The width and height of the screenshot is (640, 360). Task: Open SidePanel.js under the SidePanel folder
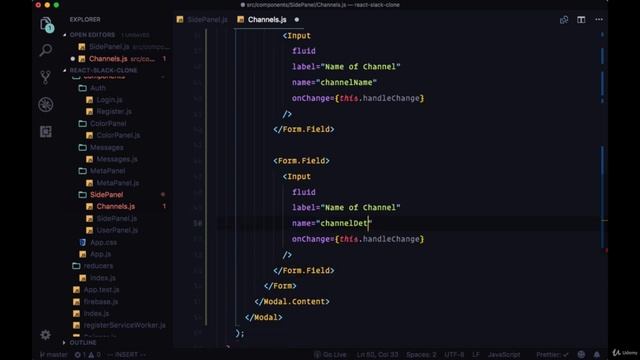117,218
